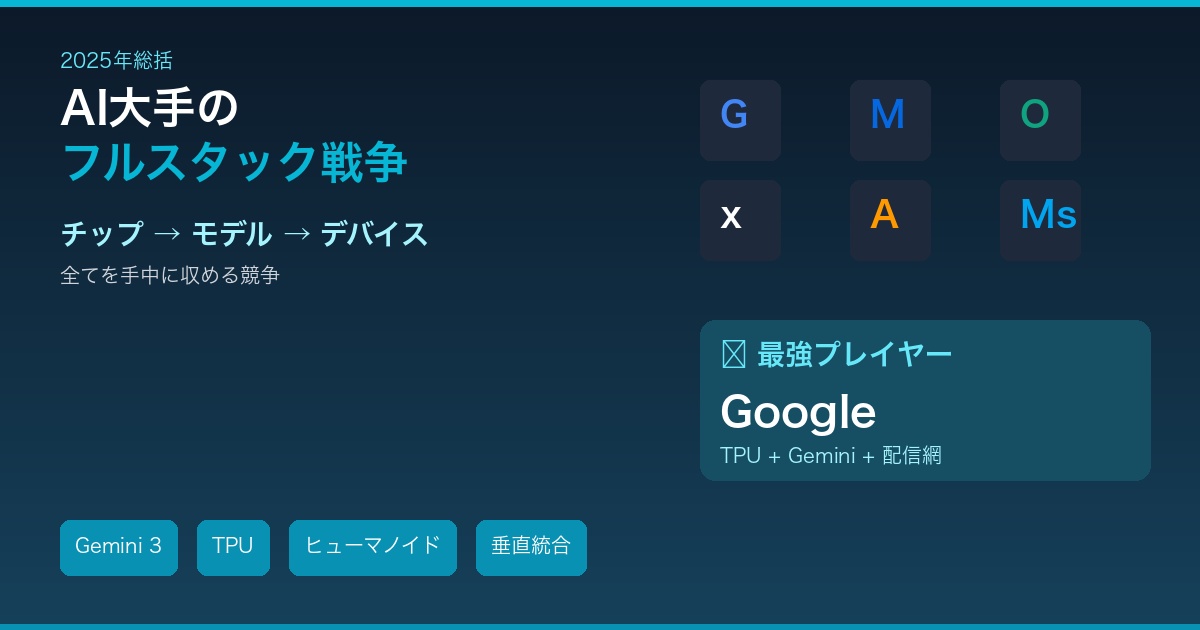Click the AI大手の heading
The image size is (1200, 630).
(x=150, y=108)
